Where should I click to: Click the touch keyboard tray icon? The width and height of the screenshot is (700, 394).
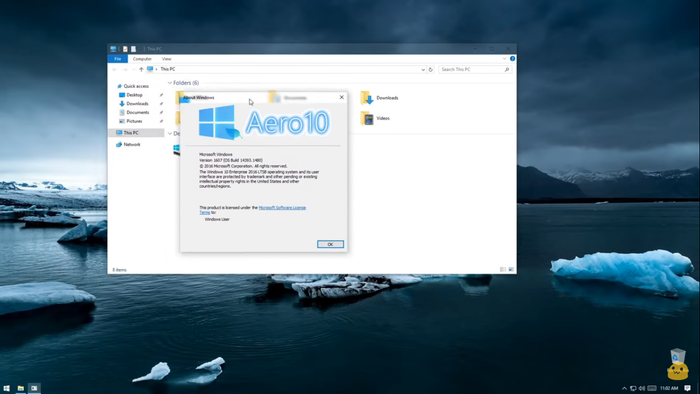tap(652, 388)
